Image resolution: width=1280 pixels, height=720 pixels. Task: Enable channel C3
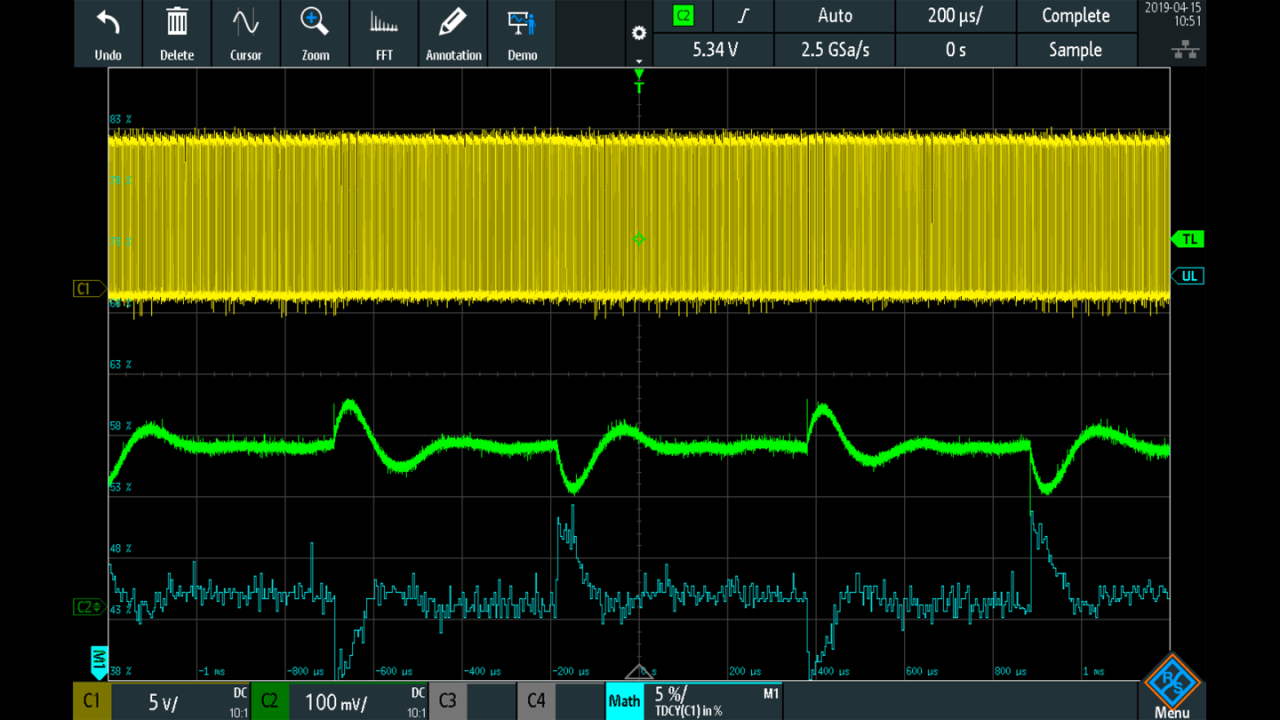tap(448, 702)
